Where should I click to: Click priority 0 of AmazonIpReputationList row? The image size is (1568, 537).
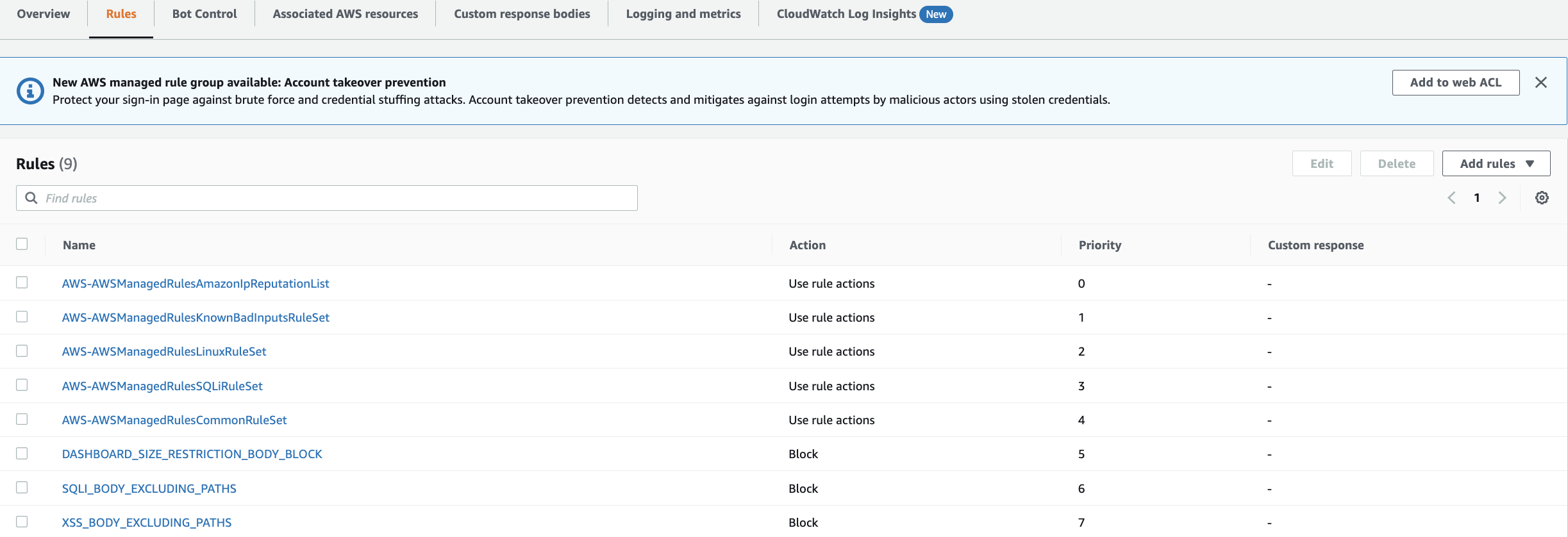click(1081, 284)
